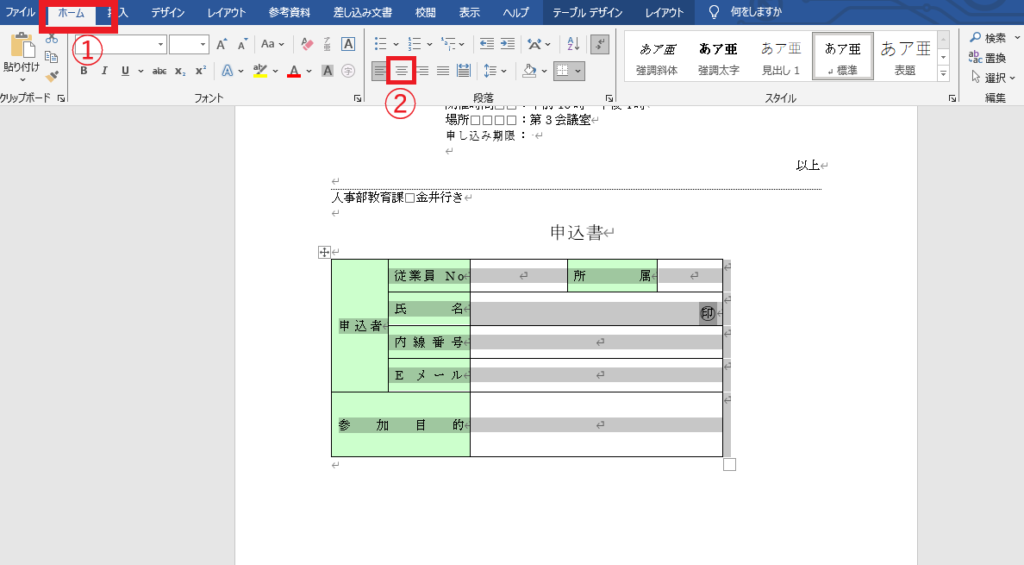Image resolution: width=1024 pixels, height=565 pixels.
Task: Open the paste options dropdown arrow
Action: point(22,80)
